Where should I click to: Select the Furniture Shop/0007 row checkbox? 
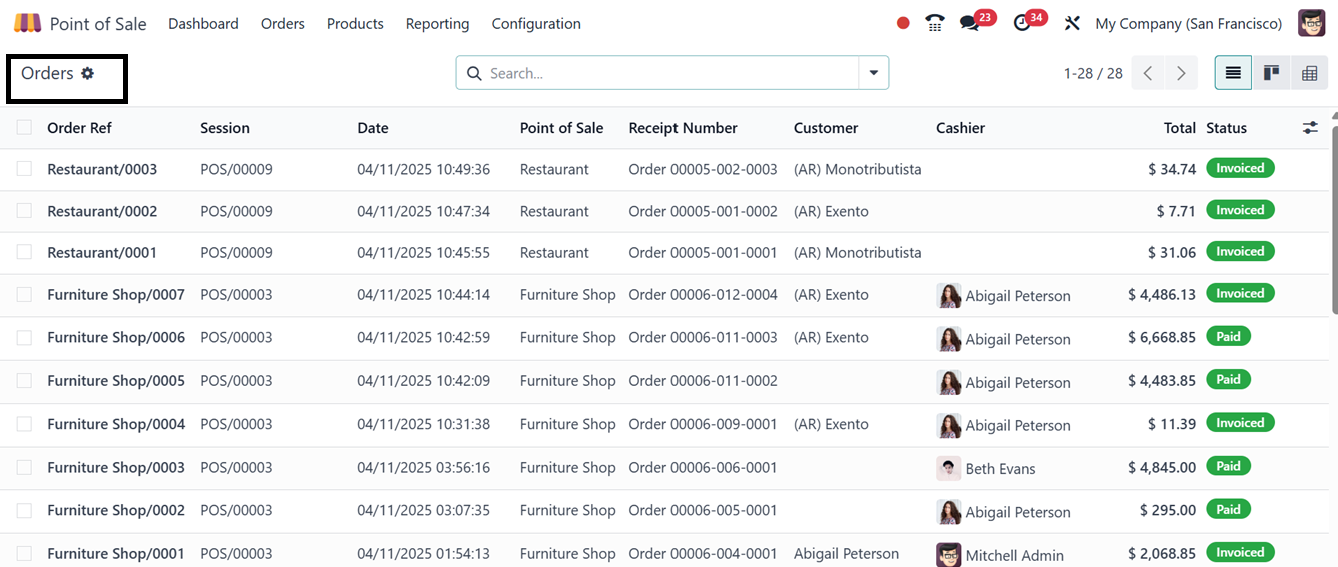click(x=24, y=294)
